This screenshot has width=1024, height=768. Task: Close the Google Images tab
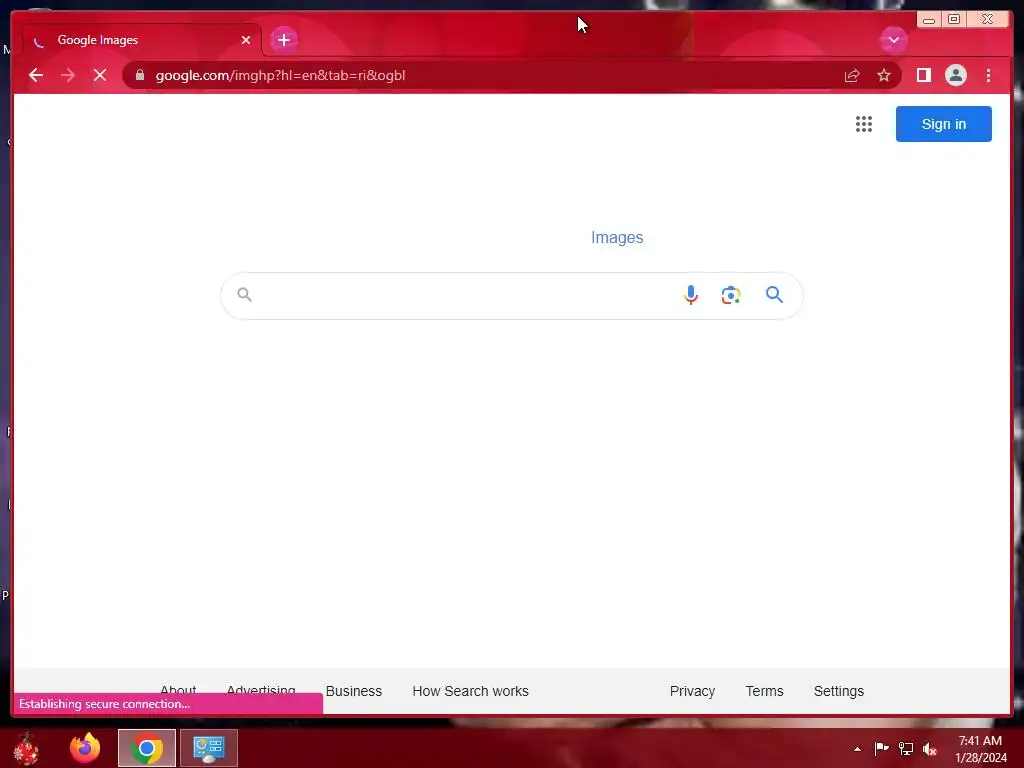(246, 40)
